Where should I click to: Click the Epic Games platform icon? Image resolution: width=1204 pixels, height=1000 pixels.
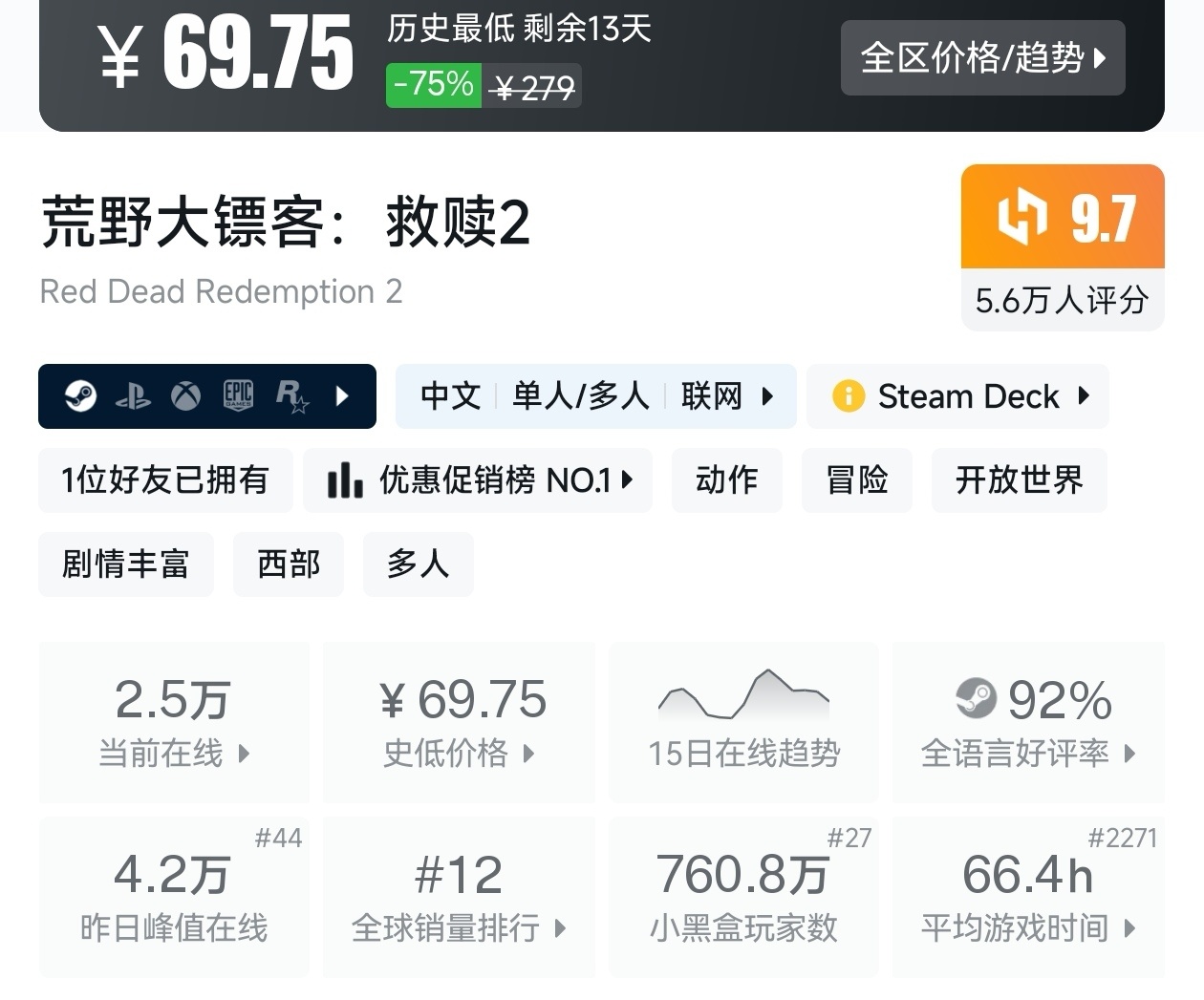pos(238,395)
